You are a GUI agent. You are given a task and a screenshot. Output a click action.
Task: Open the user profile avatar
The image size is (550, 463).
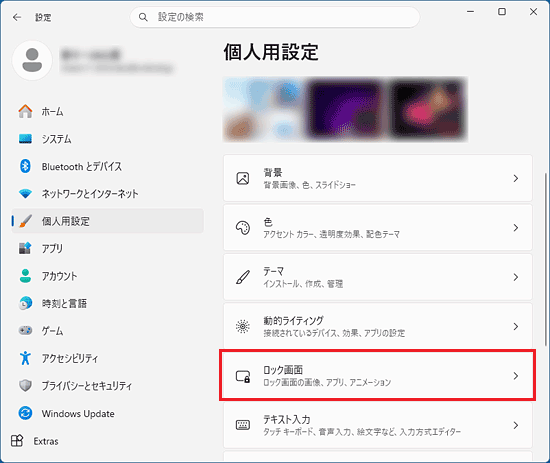pyautogui.click(x=32, y=60)
